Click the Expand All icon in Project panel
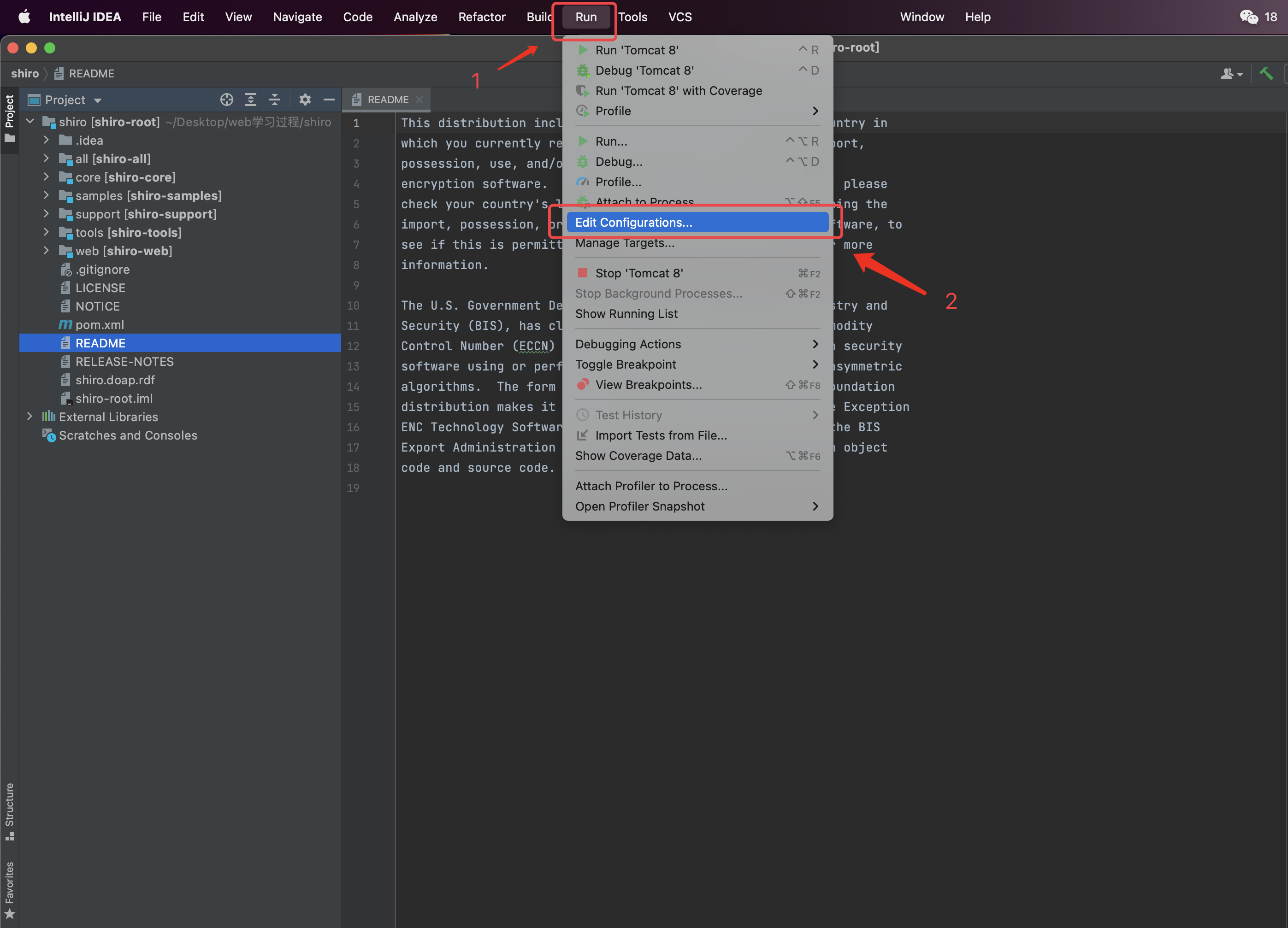This screenshot has width=1288, height=928. tap(250, 100)
